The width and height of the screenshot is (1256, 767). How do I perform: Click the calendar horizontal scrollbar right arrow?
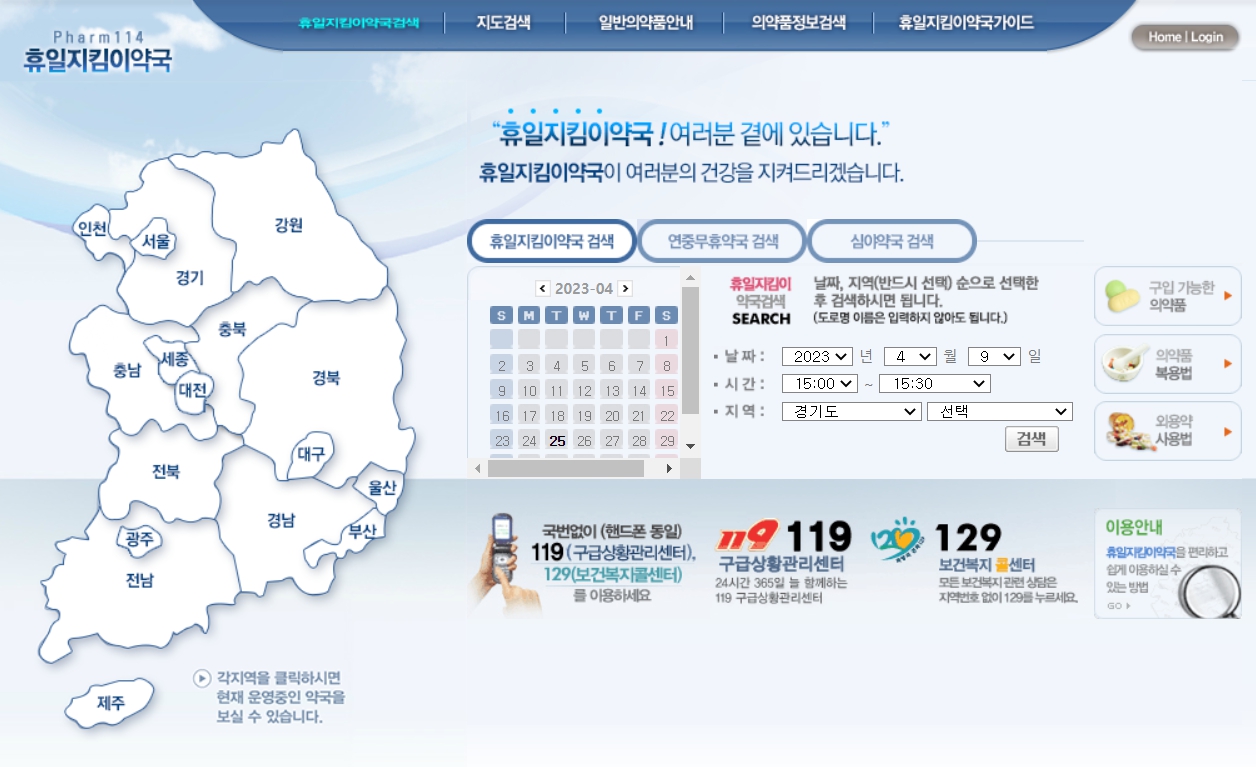(670, 468)
